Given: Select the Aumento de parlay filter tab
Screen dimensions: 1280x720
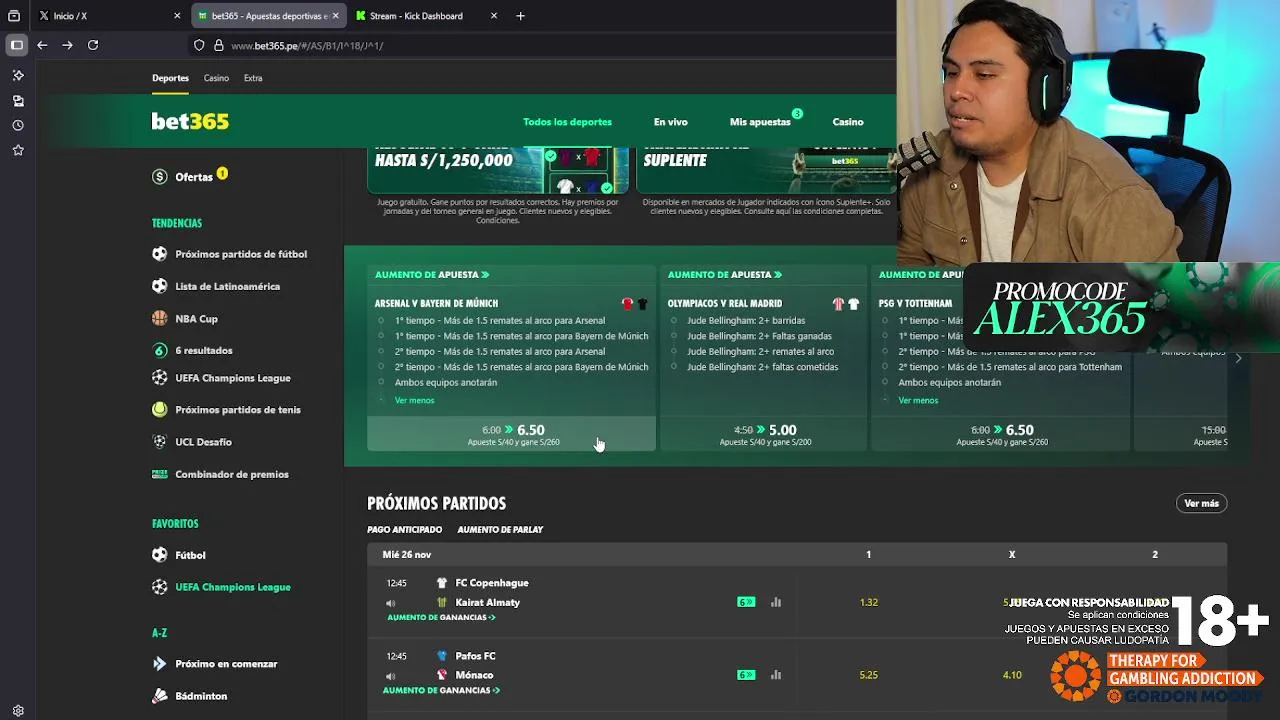Looking at the screenshot, I should click(x=500, y=530).
